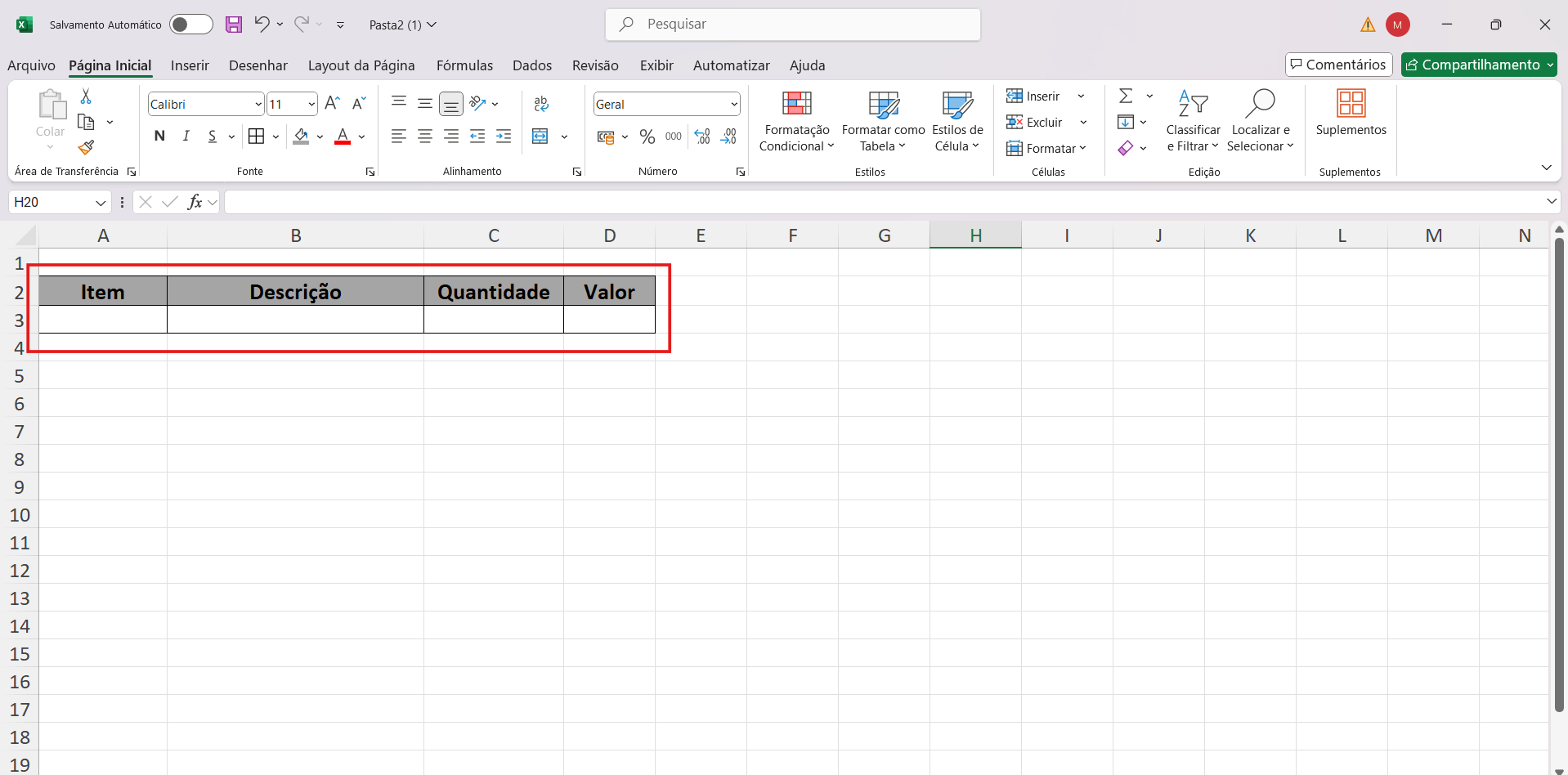Click Inserir cells button
Viewport: 1568px width, 775px height.
tap(1033, 96)
